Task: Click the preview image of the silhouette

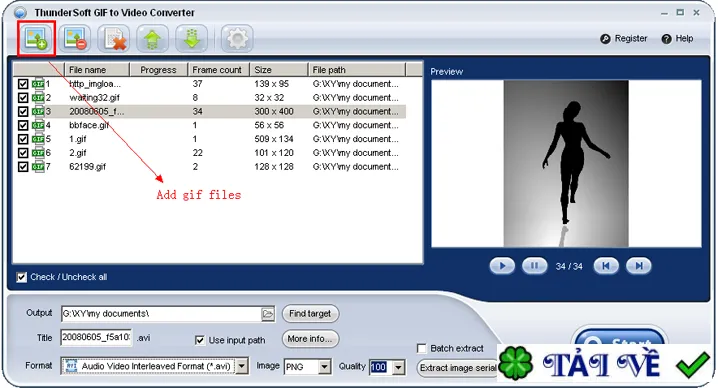Action: pyautogui.click(x=566, y=164)
